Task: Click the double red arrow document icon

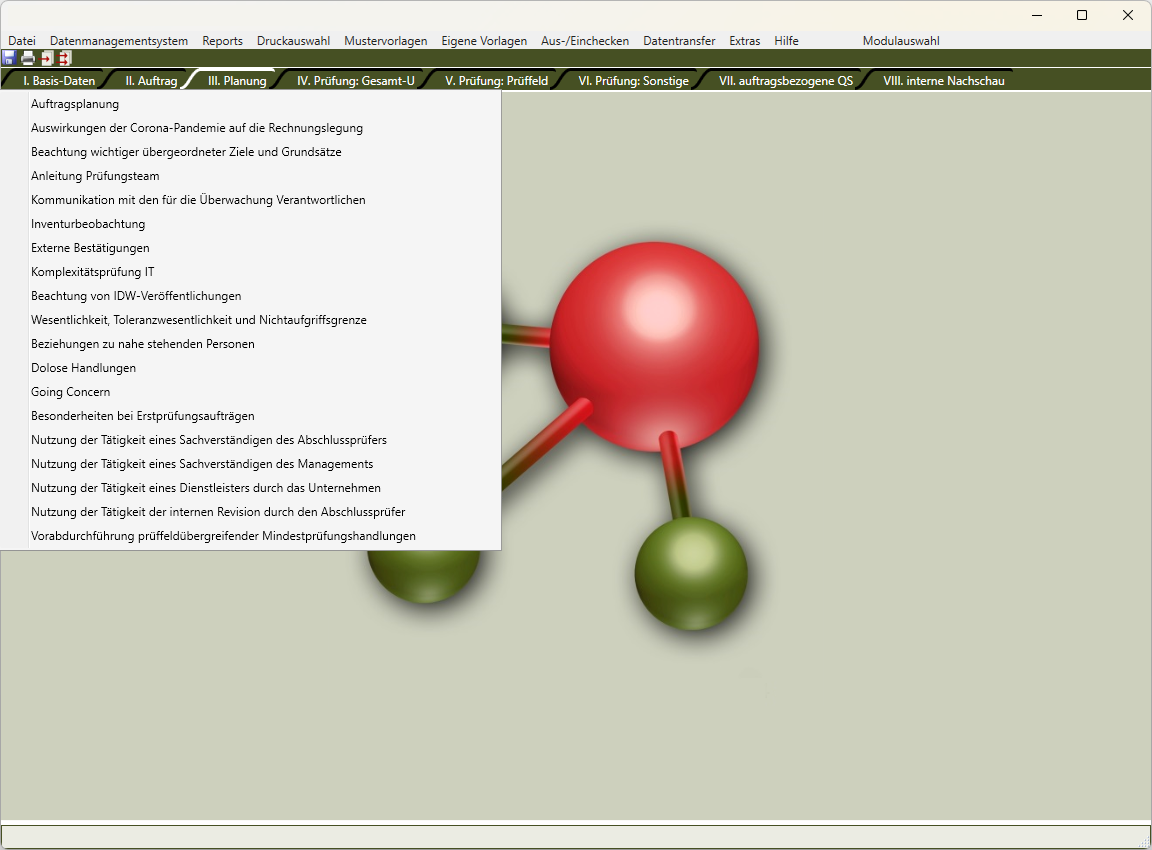Action: (64, 58)
